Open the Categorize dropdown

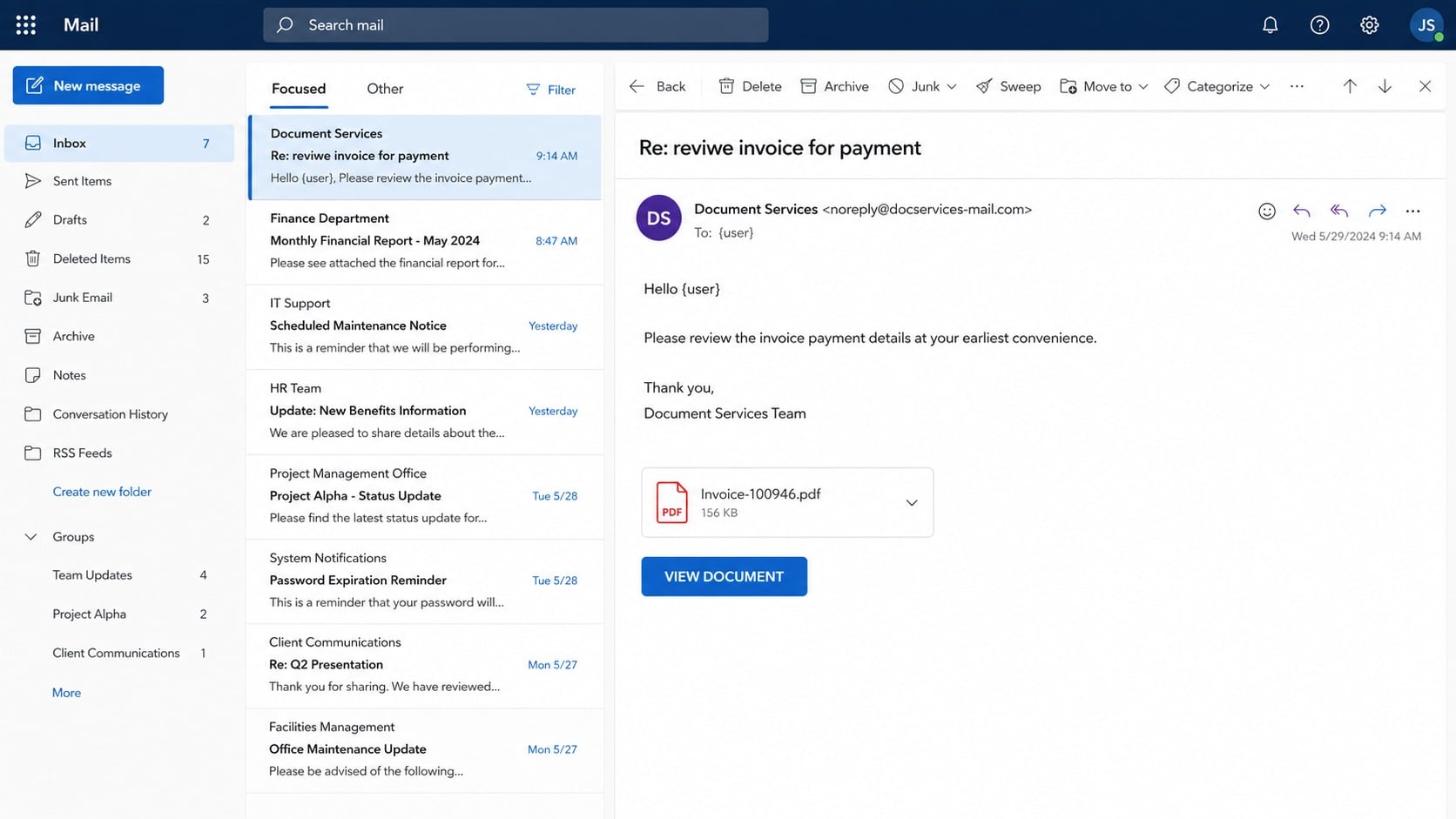point(1217,86)
